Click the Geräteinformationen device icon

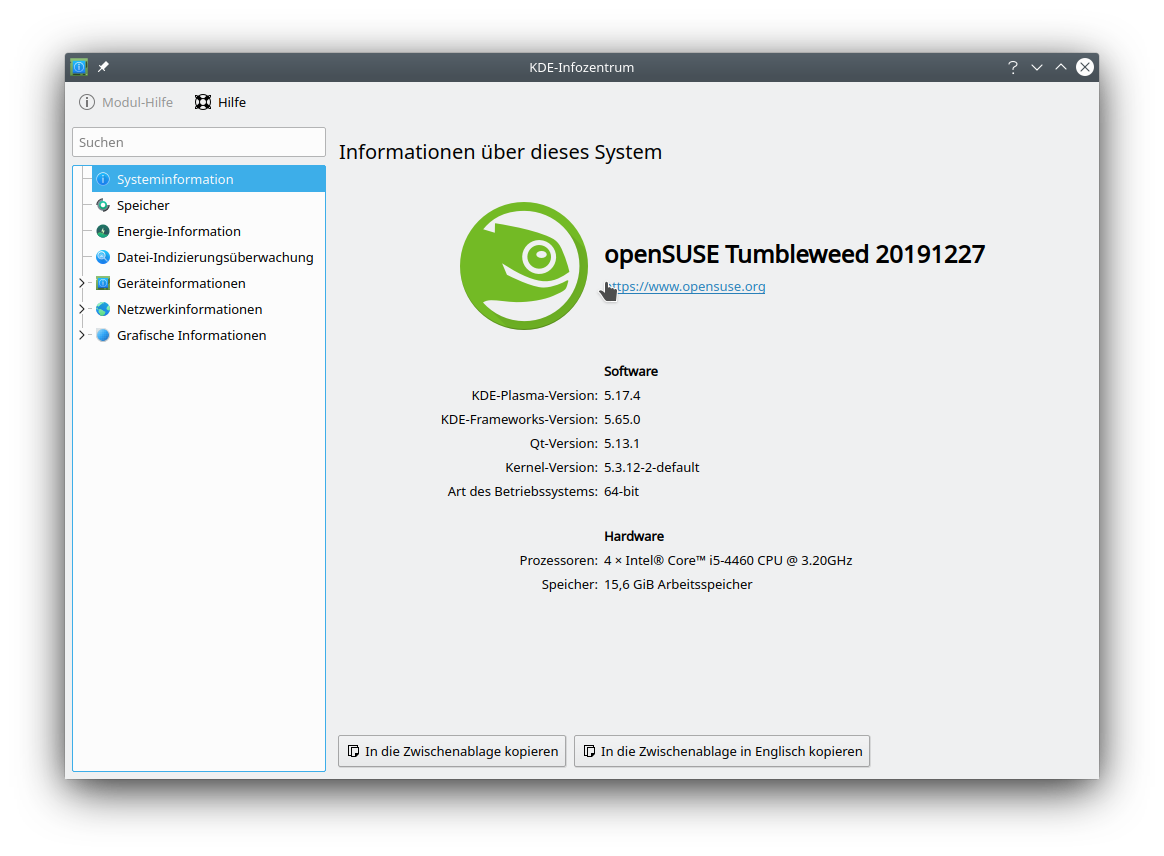[x=103, y=283]
